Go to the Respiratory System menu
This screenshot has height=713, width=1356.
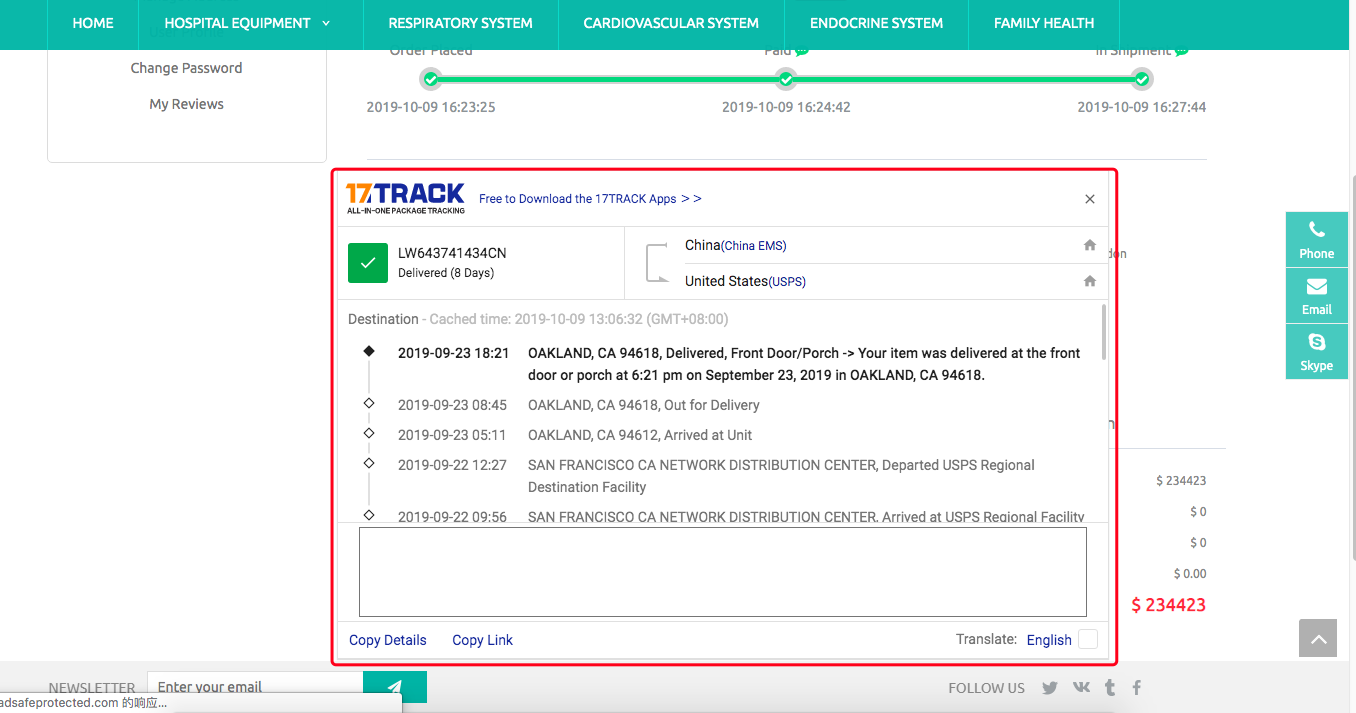460,23
